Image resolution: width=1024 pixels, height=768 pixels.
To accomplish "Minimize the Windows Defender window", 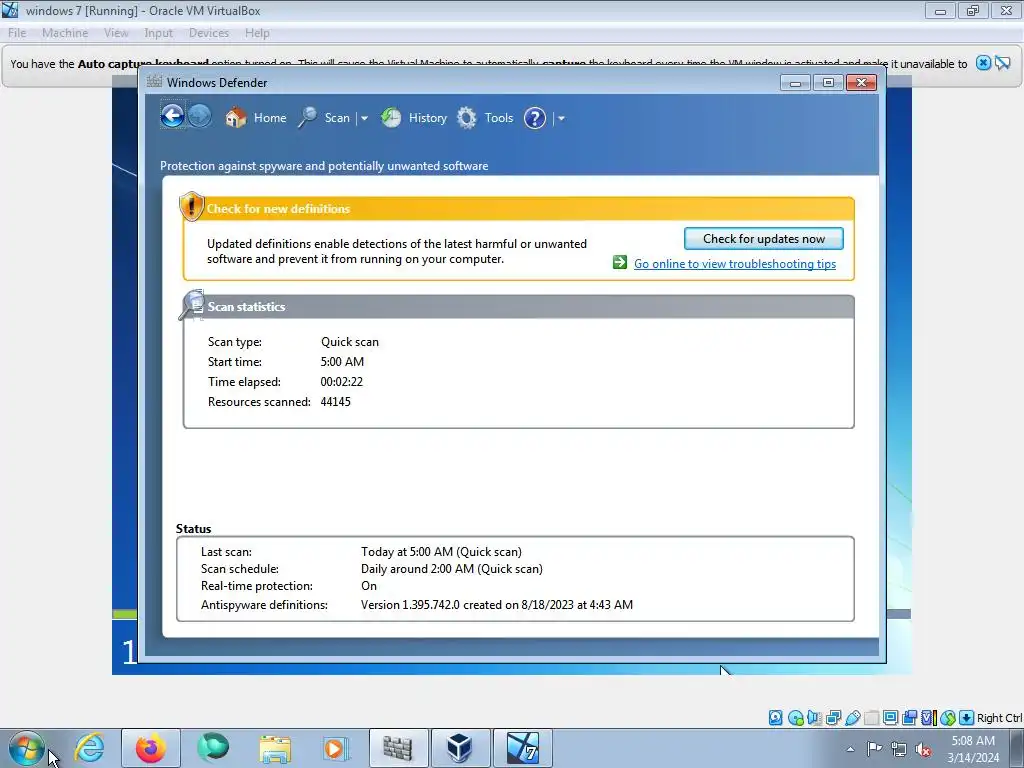I will click(x=795, y=82).
